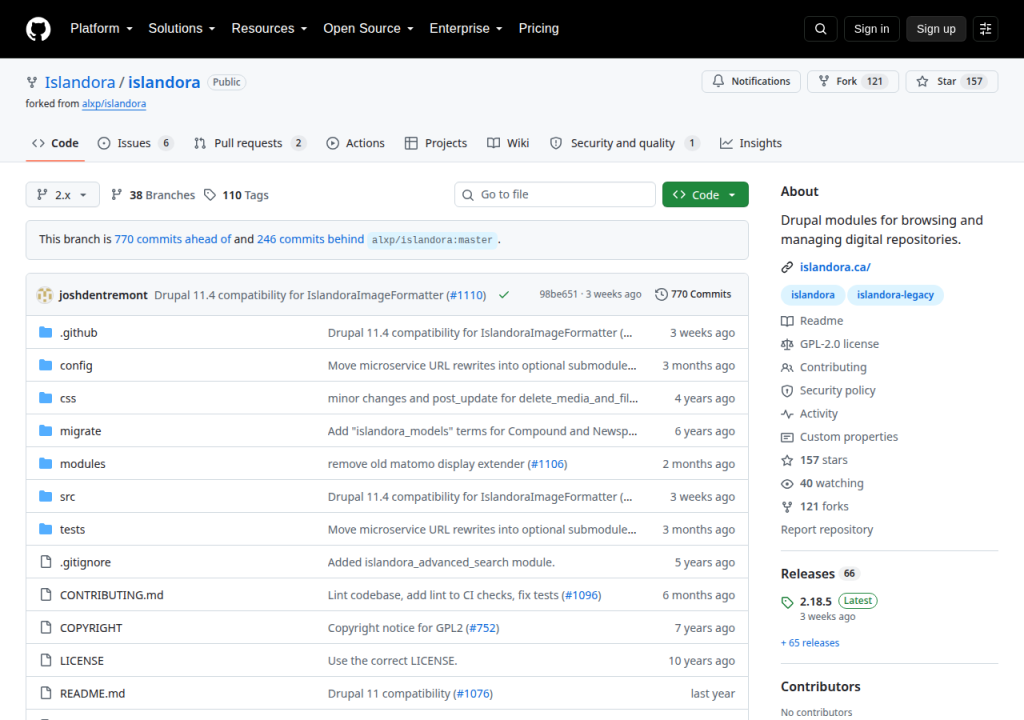Click joshdentremont's avatar image
Viewport: 1024px width, 720px height.
pyautogui.click(x=44, y=295)
